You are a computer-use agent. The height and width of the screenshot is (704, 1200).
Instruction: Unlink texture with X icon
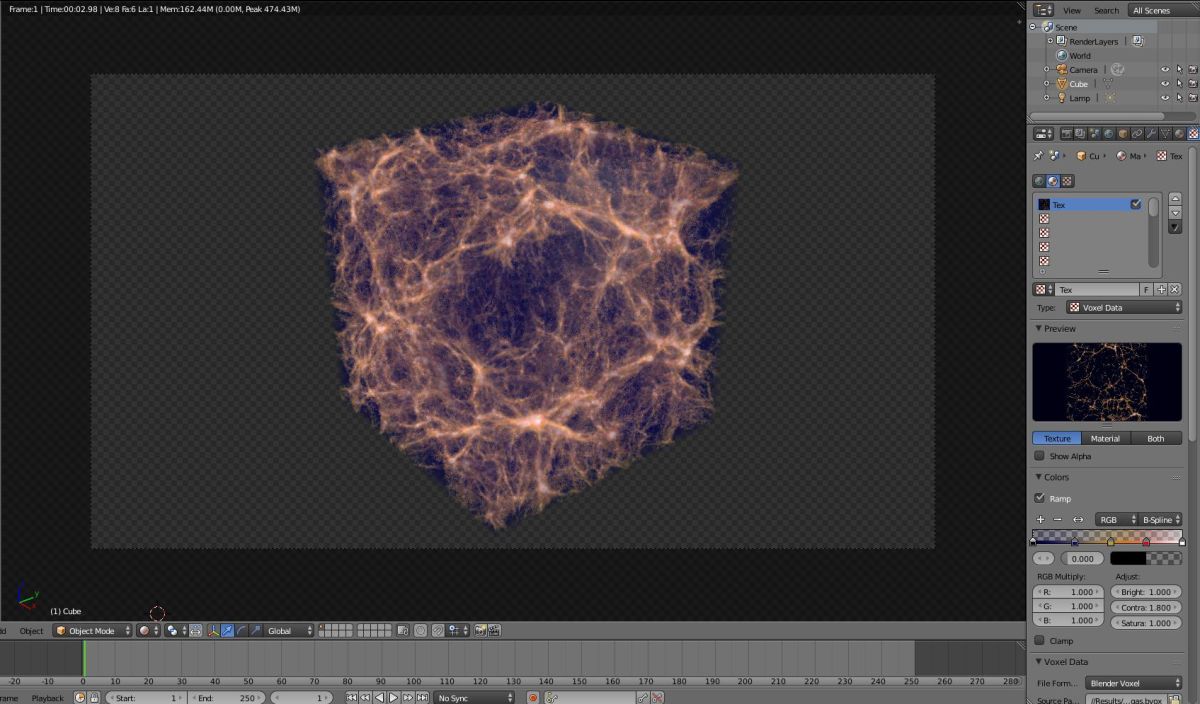coord(1175,289)
